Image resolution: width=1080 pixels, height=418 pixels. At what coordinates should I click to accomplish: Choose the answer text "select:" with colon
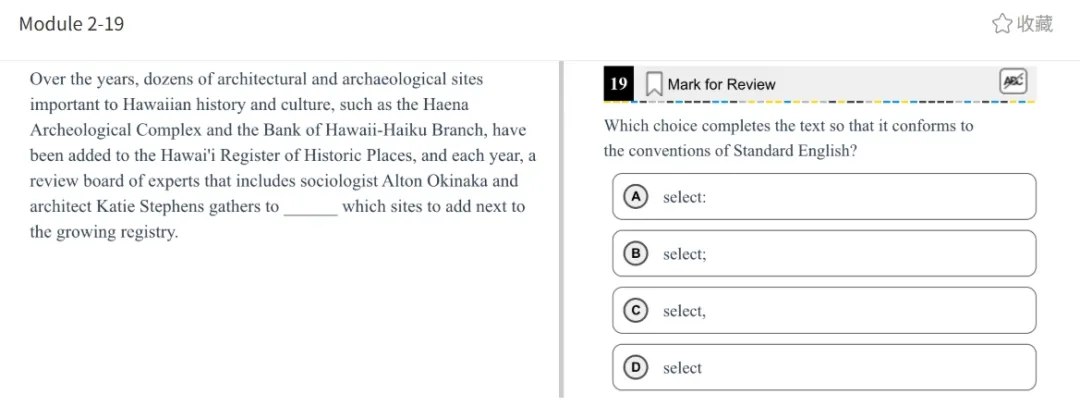click(x=684, y=198)
